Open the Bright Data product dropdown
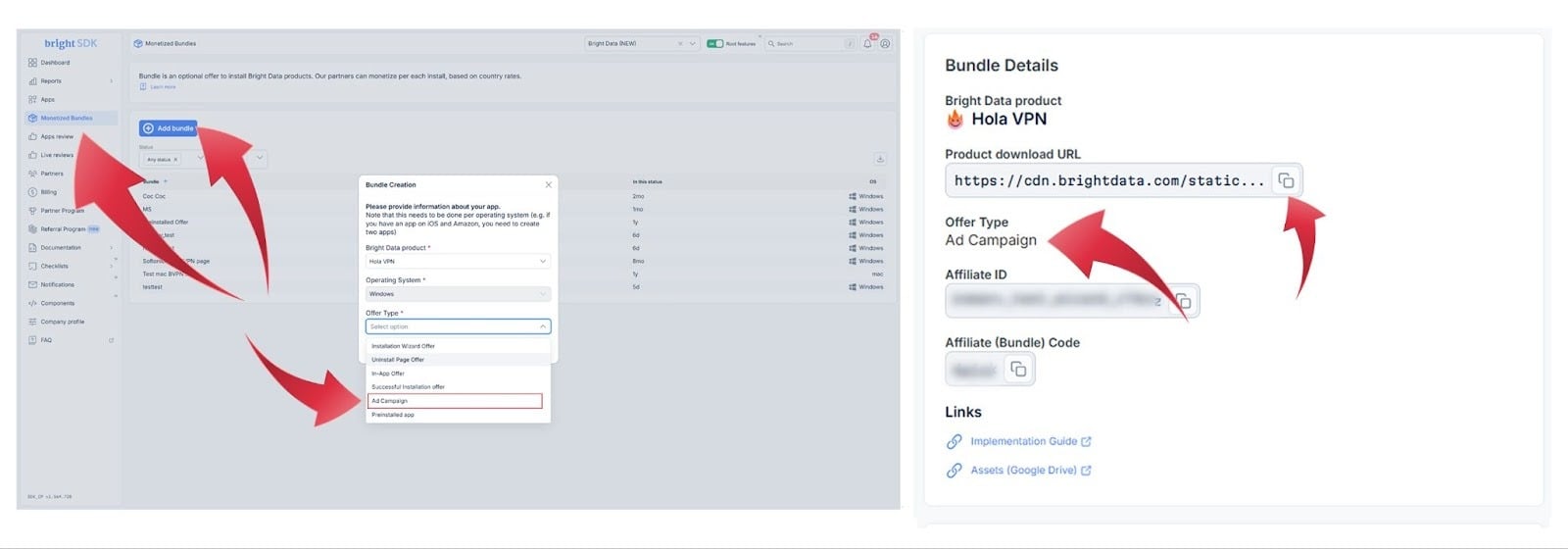This screenshot has height=549, width=1568. [x=458, y=261]
